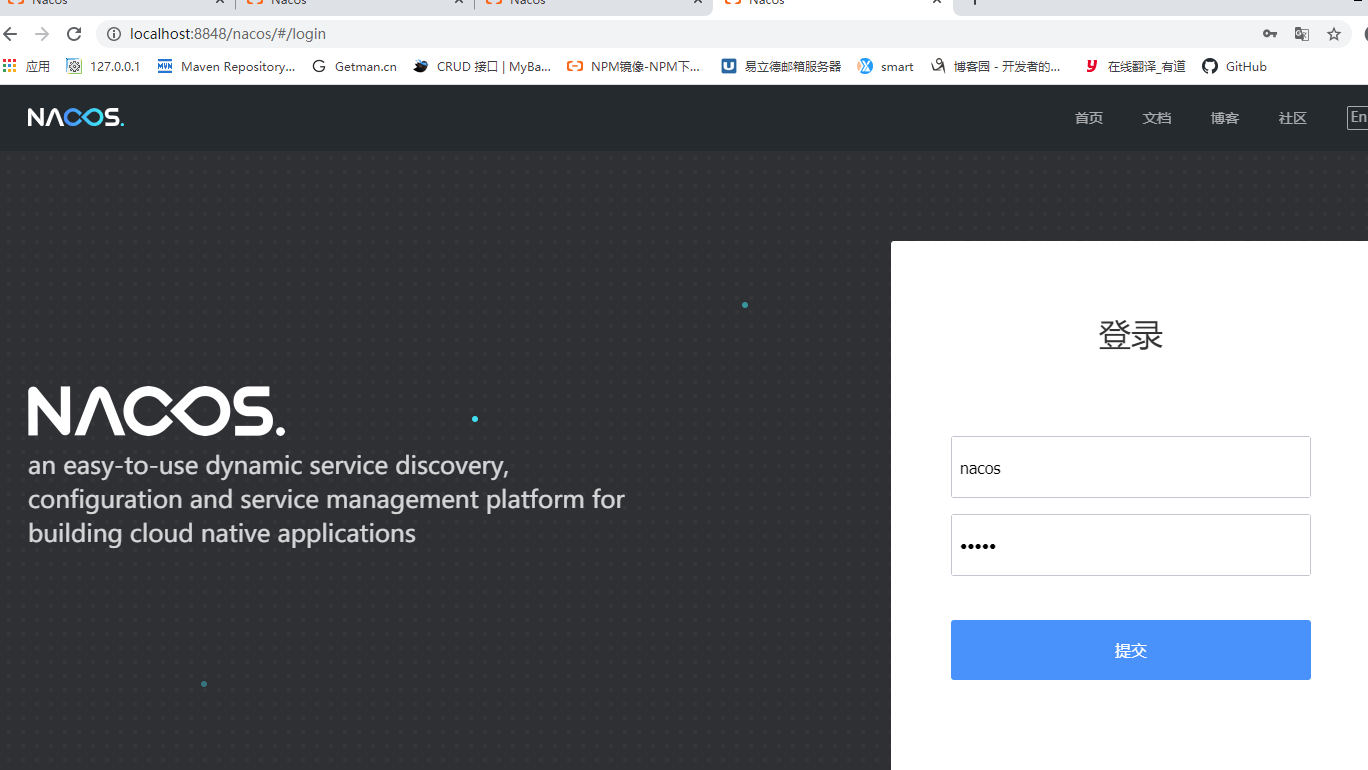This screenshot has width=1368, height=770.
Task: Switch language with the En button
Action: pyautogui.click(x=1357, y=118)
